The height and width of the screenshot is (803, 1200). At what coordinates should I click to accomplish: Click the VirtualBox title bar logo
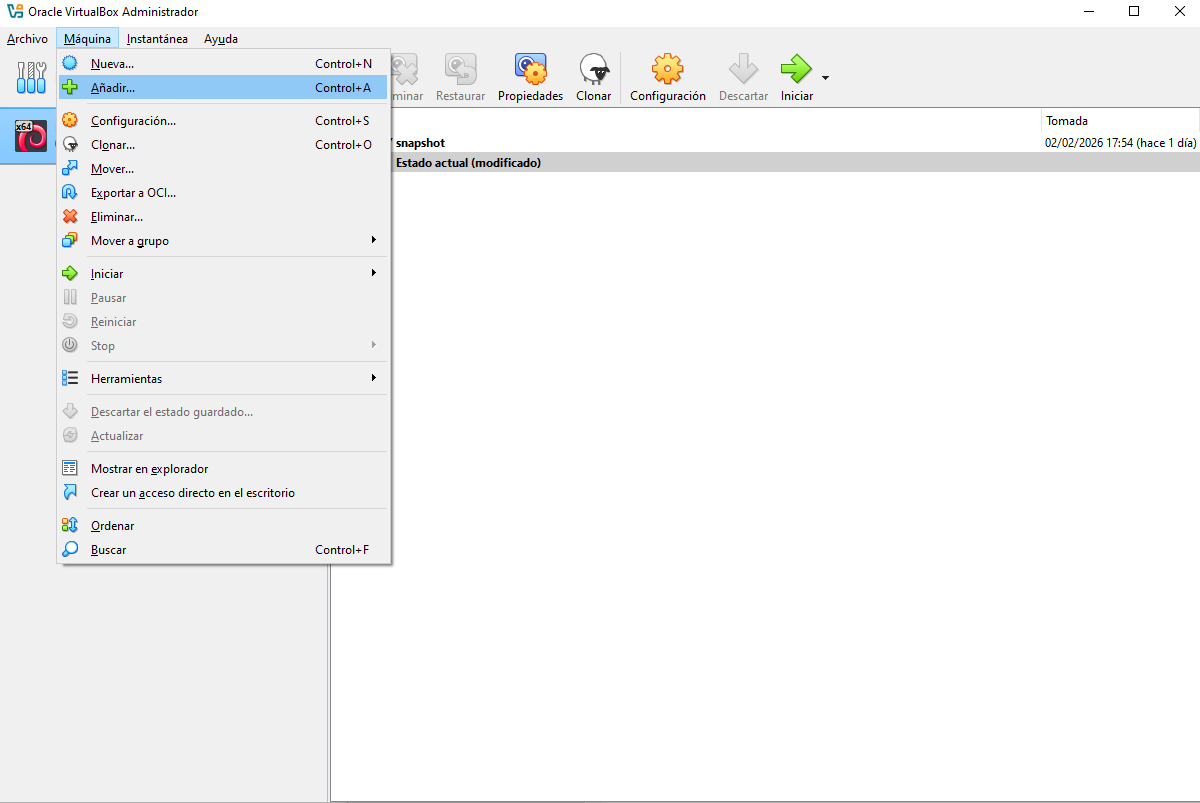[x=15, y=11]
